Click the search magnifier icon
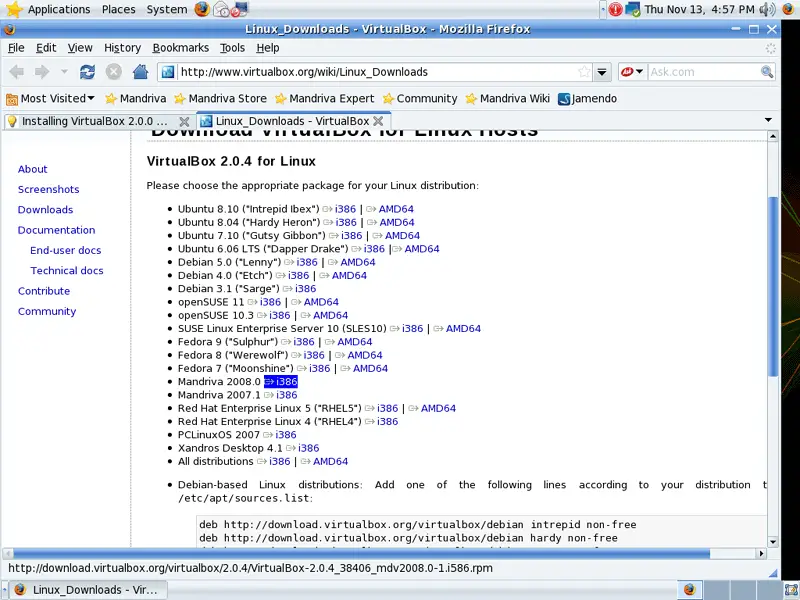The height and width of the screenshot is (600, 800). [x=767, y=72]
